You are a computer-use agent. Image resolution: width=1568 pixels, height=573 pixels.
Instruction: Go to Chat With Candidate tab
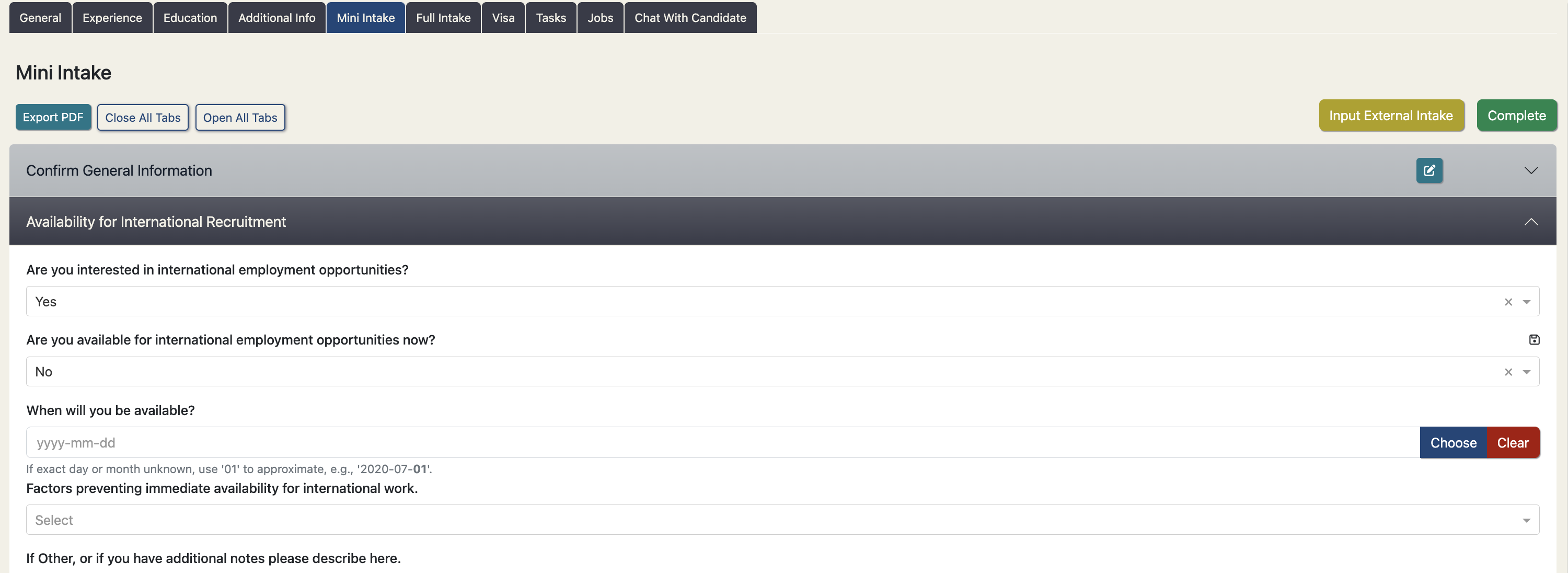pyautogui.click(x=689, y=18)
